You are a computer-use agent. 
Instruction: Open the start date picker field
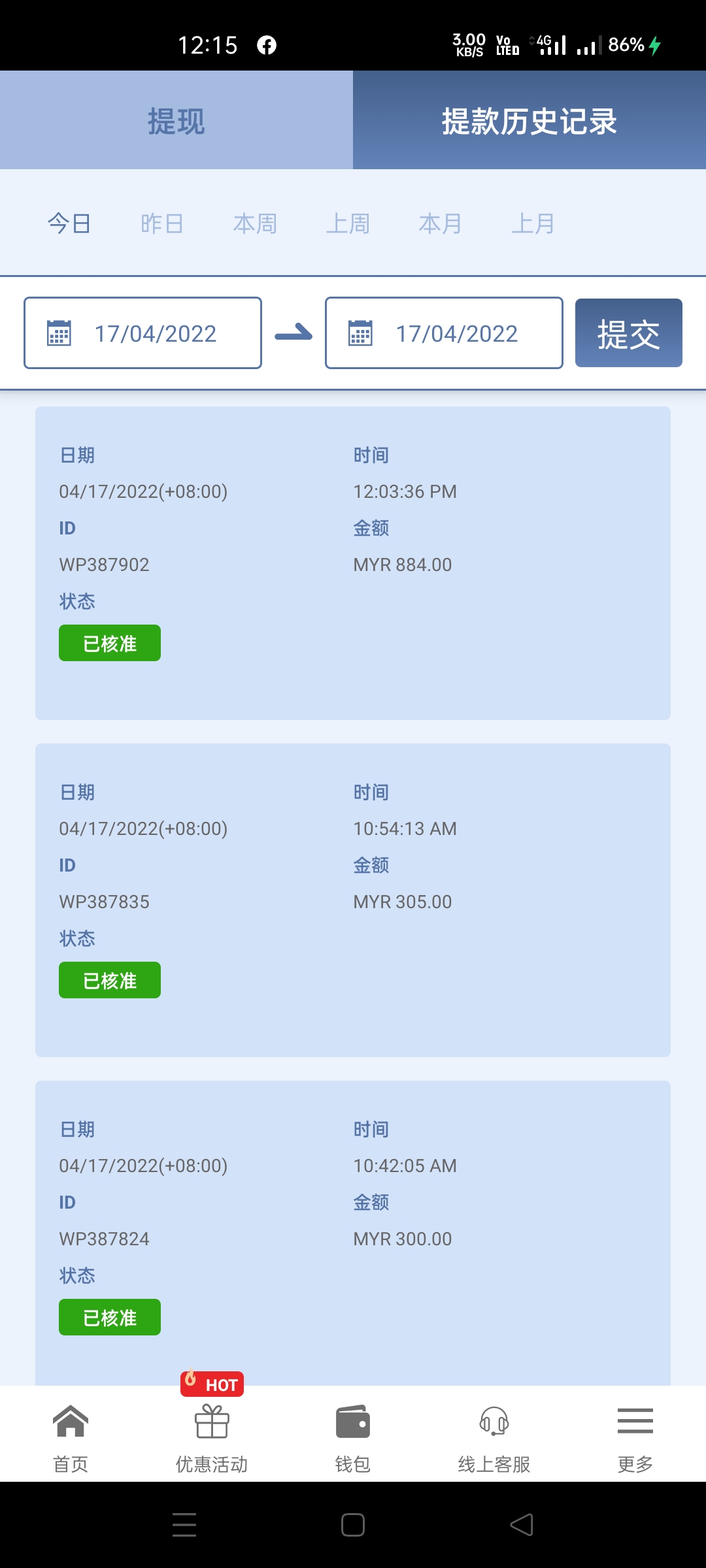tap(154, 333)
